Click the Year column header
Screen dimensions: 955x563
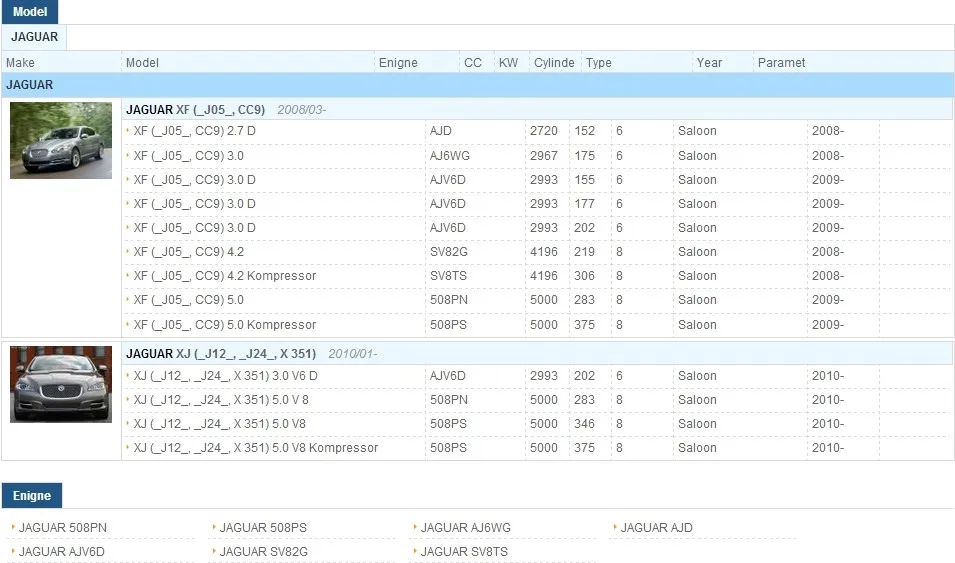709,63
